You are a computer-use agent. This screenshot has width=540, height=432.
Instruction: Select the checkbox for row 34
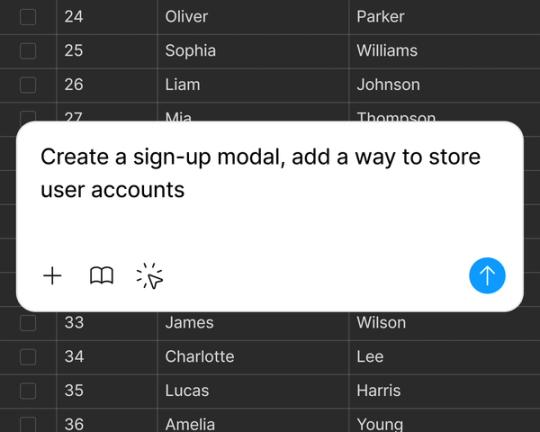coord(28,357)
